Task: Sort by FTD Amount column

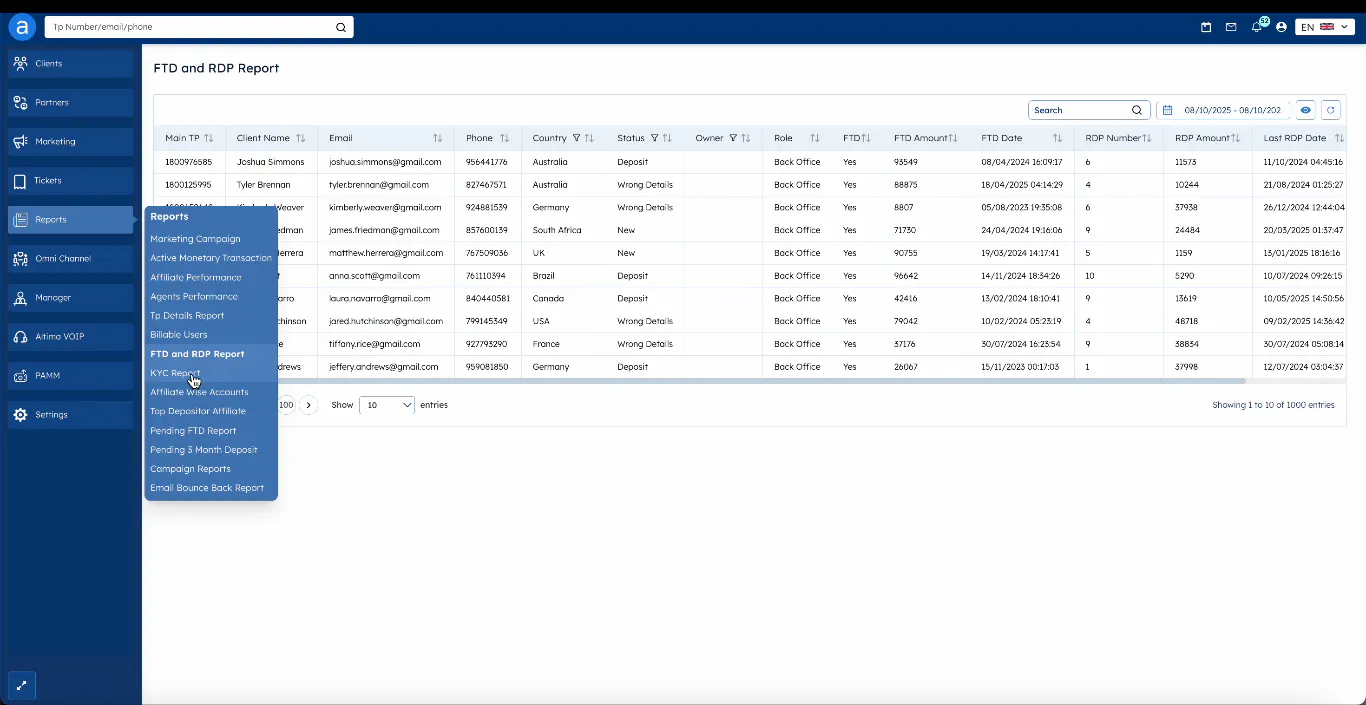Action: [x=953, y=138]
